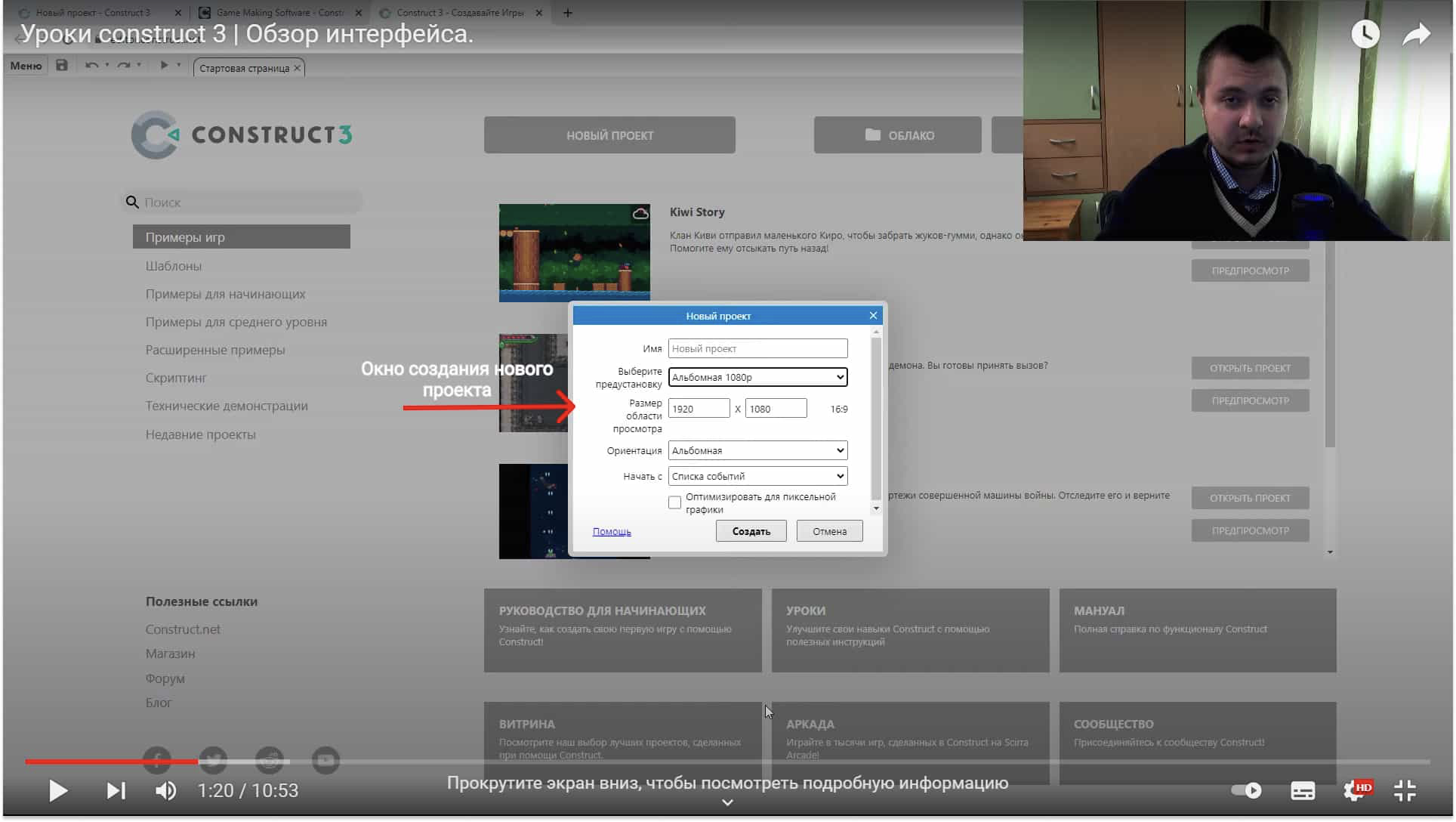Toggle subtitles on the video player
Image resolution: width=1456 pixels, height=822 pixels.
click(1303, 791)
